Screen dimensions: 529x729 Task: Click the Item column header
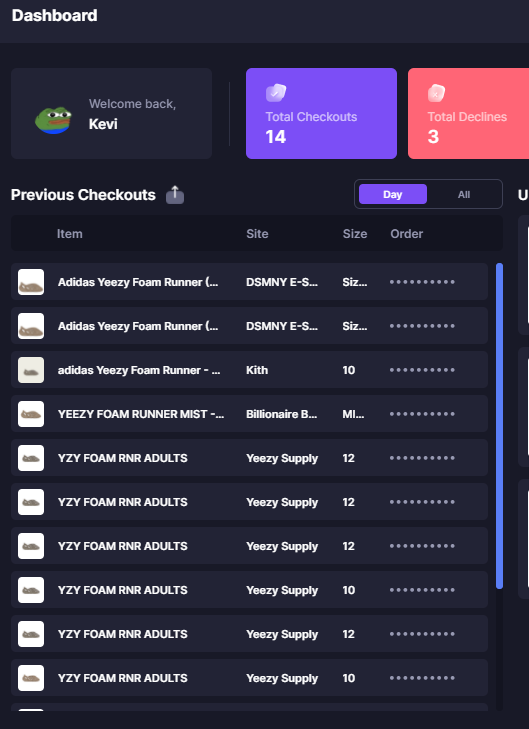pos(70,234)
